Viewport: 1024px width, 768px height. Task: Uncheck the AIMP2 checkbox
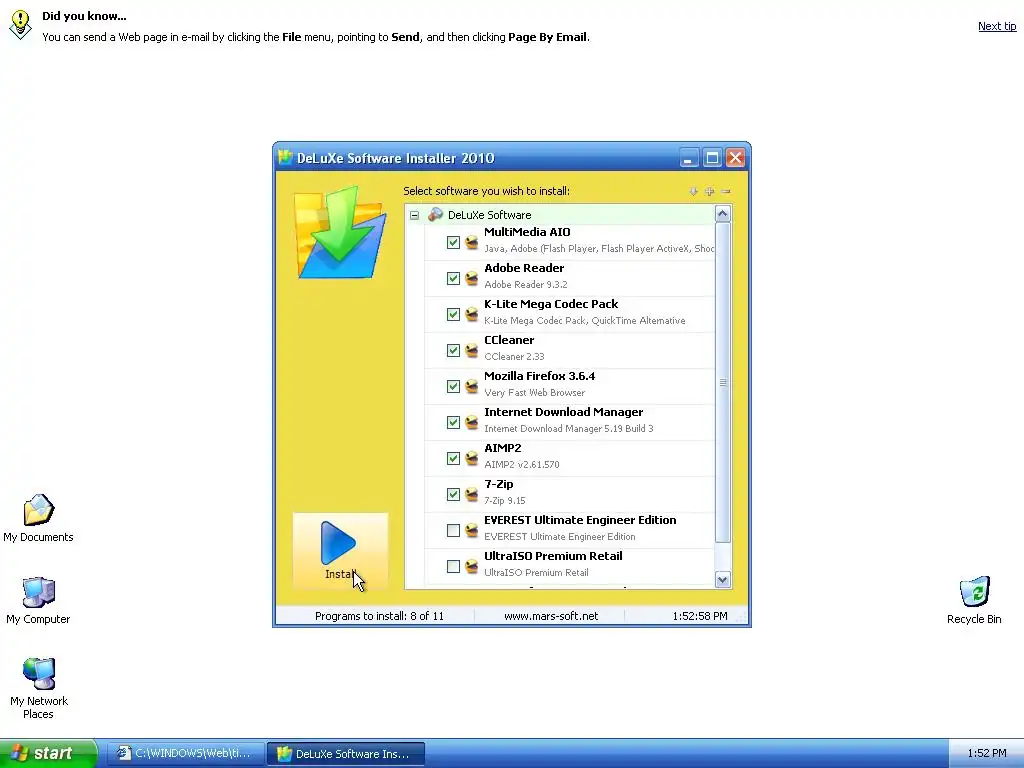coord(453,458)
